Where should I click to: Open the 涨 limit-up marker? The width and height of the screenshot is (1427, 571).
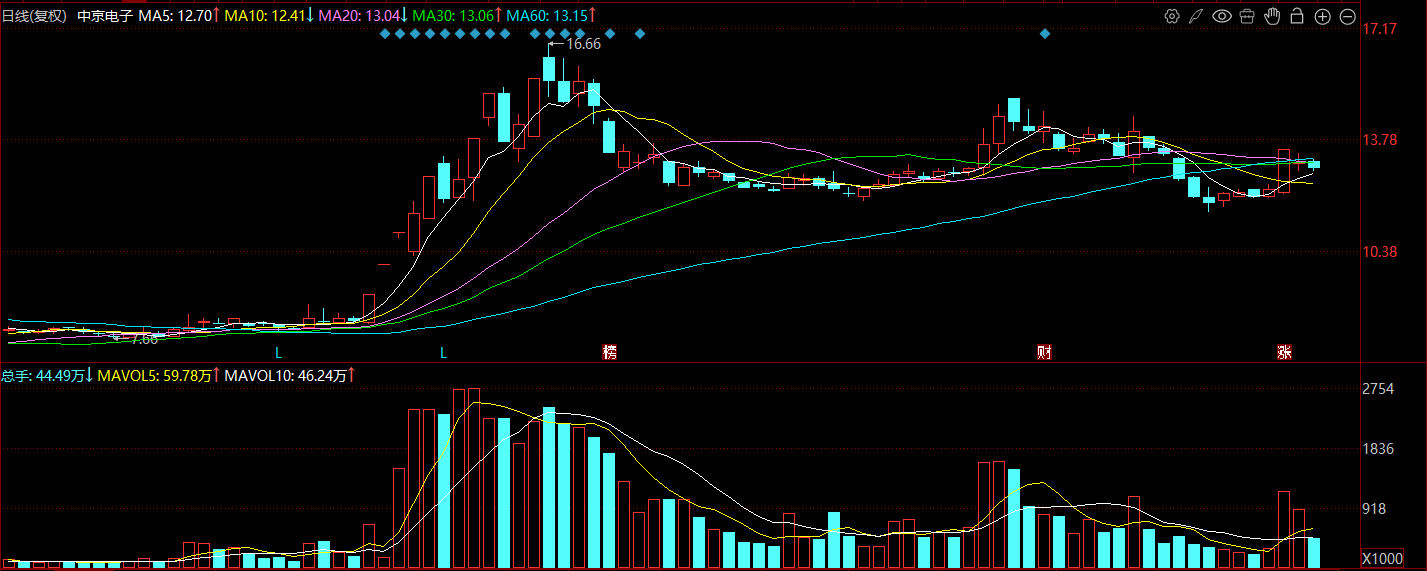coord(1284,352)
